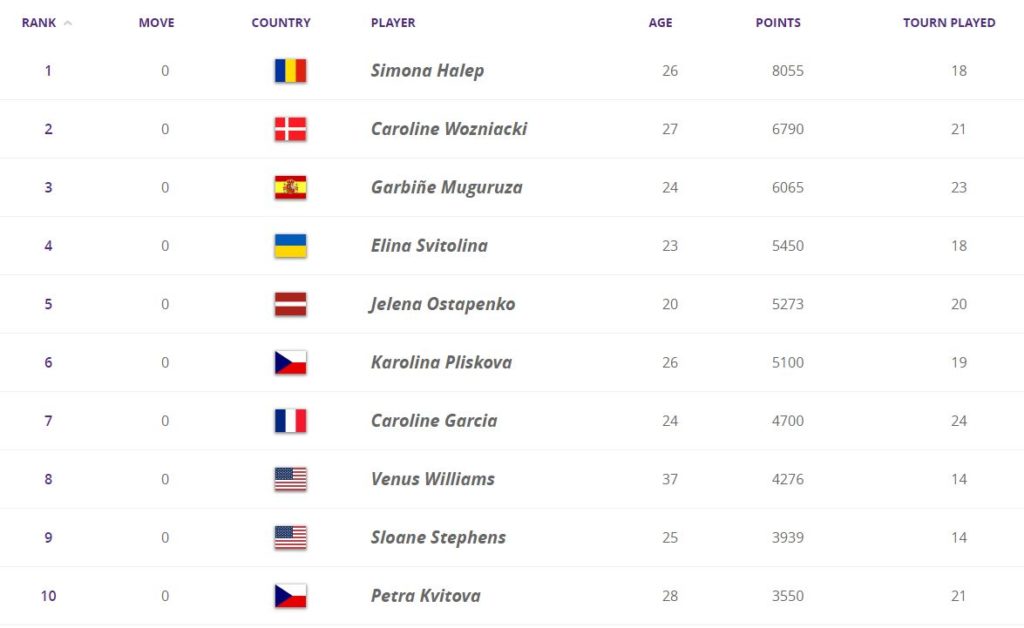Click the Spain flag icon
The image size is (1024, 628).
(291, 187)
